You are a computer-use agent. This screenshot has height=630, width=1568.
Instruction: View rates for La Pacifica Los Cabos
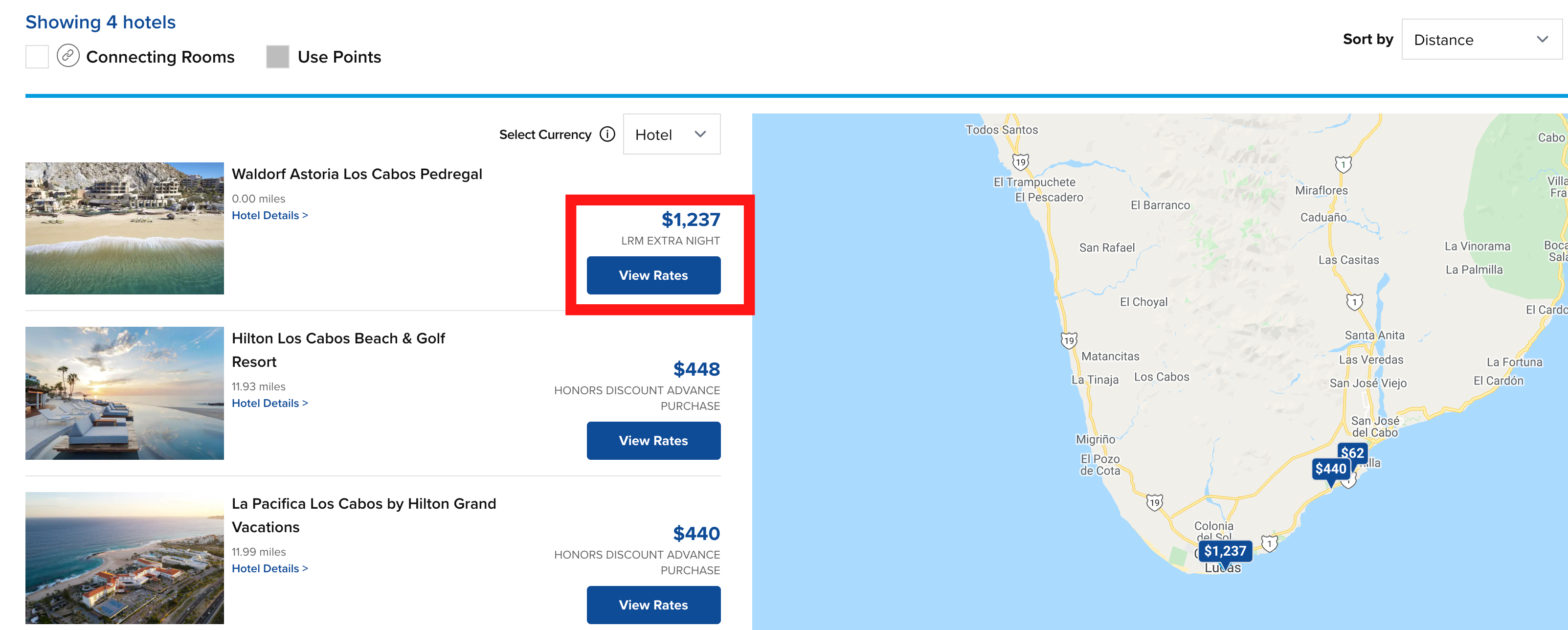[x=653, y=605]
